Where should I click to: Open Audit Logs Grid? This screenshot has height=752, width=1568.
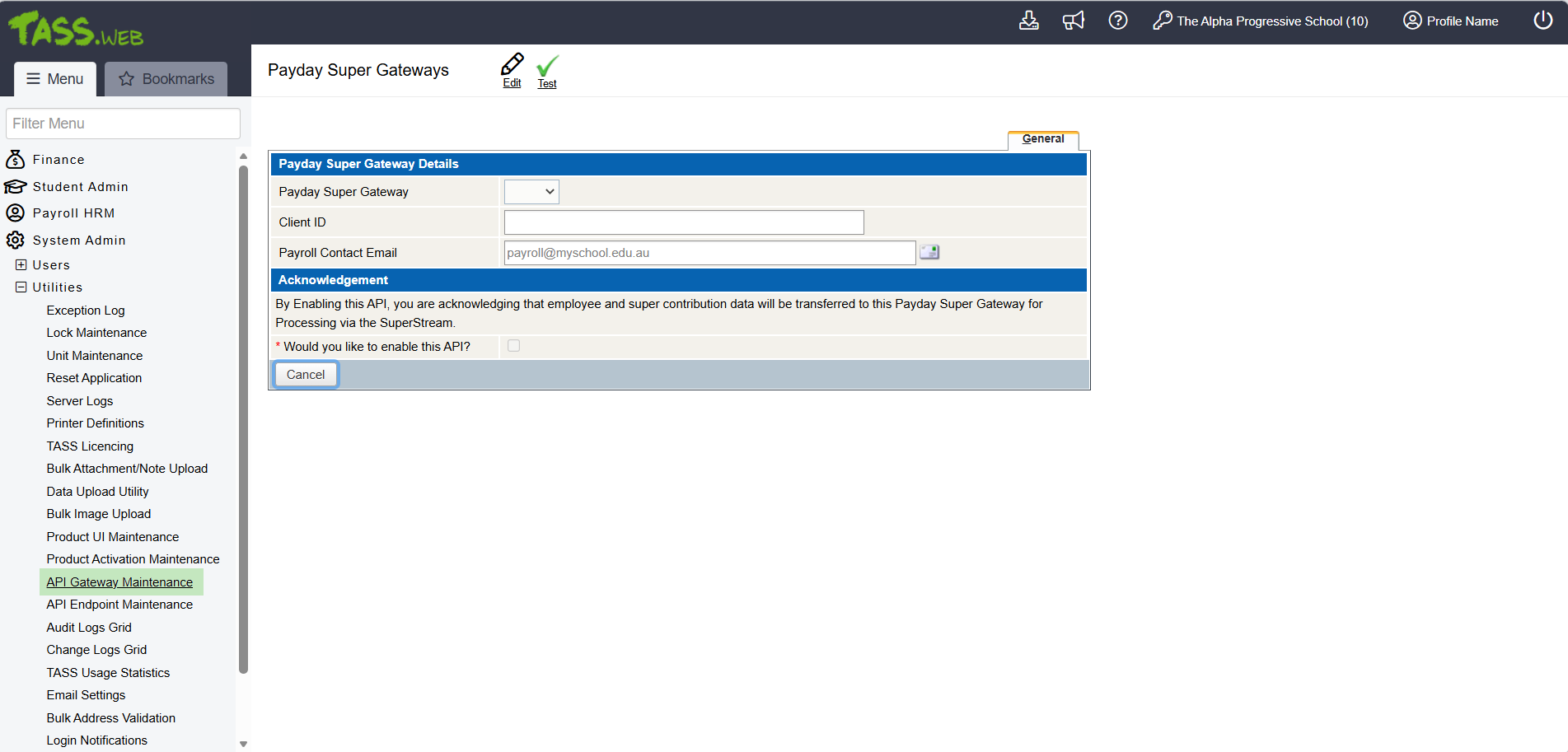point(89,628)
